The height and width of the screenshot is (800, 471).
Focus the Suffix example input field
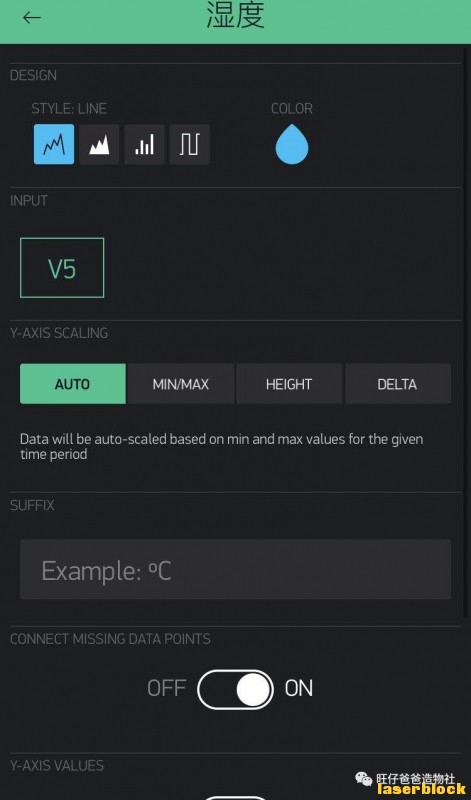coord(235,569)
